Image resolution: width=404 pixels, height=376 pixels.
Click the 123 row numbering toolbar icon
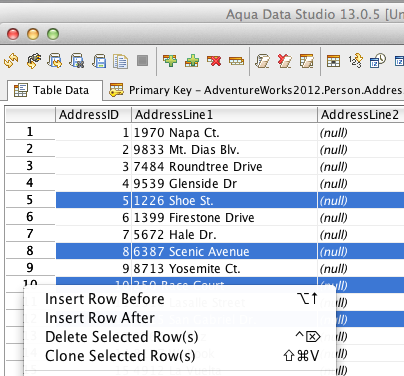[x=355, y=61]
